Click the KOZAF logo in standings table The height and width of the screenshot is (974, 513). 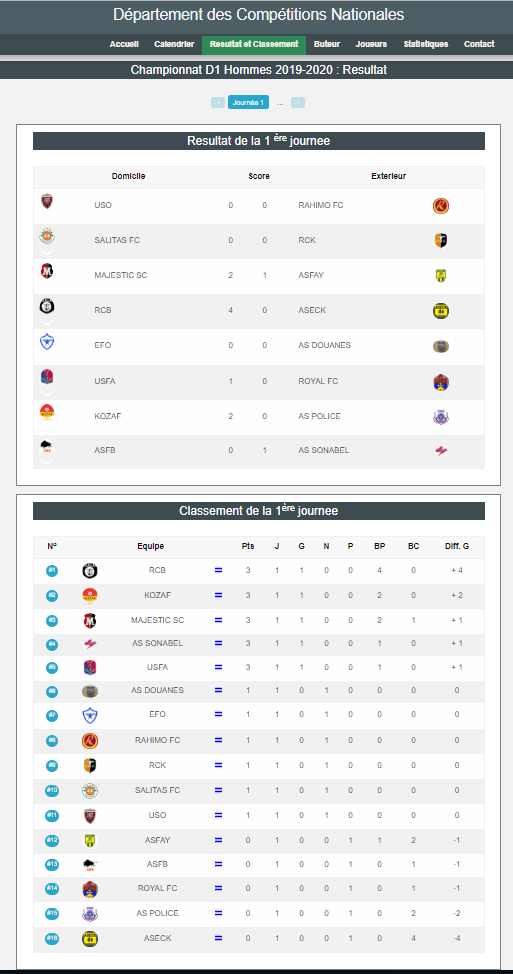[x=90, y=596]
